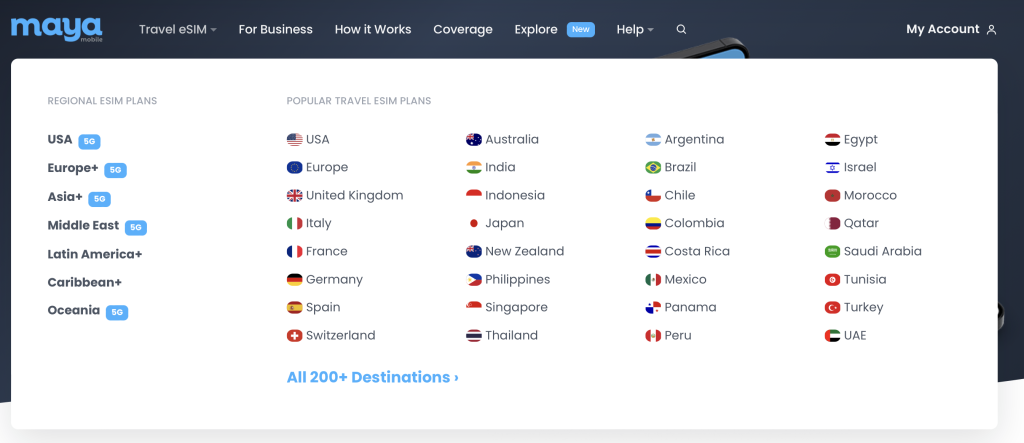
Task: Click the Brazil flag icon
Action: tap(653, 168)
